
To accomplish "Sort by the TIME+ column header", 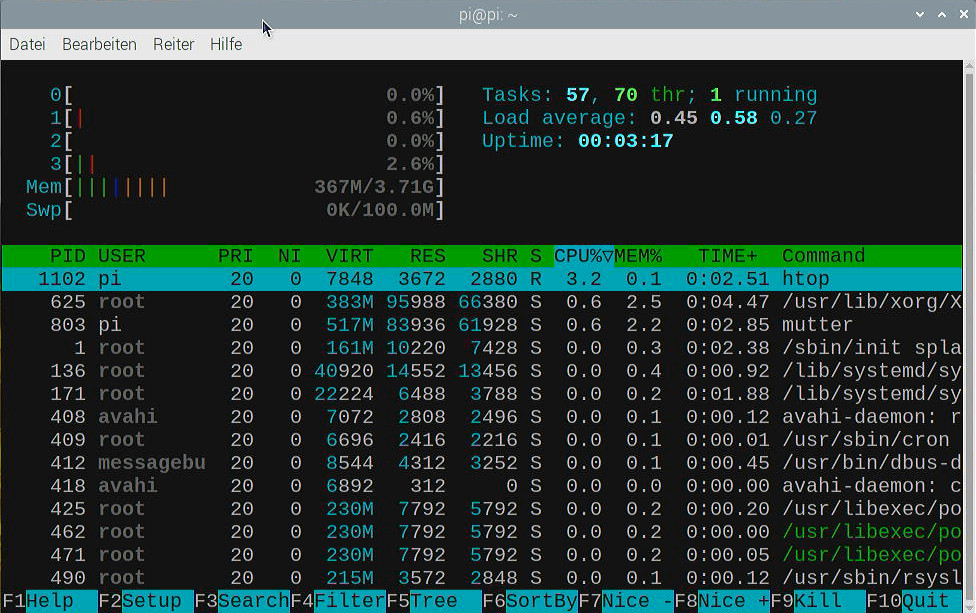I will click(728, 256).
